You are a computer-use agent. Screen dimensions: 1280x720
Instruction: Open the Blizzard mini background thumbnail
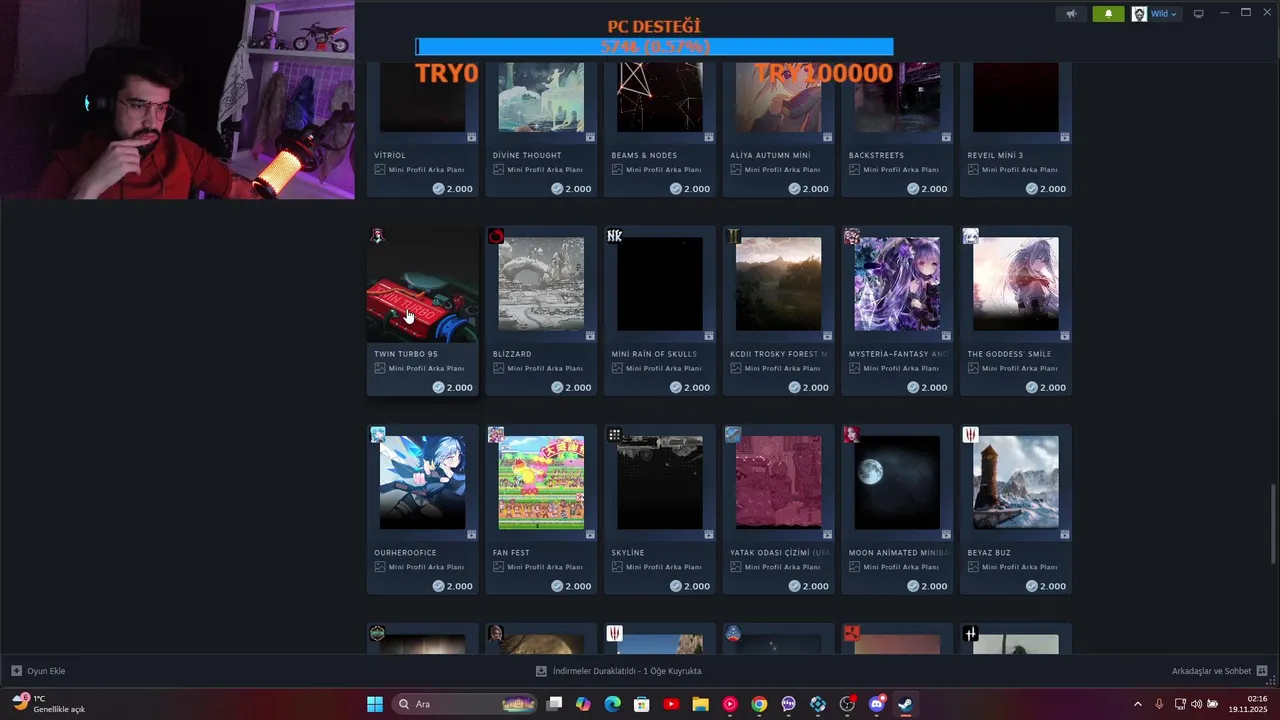click(541, 284)
